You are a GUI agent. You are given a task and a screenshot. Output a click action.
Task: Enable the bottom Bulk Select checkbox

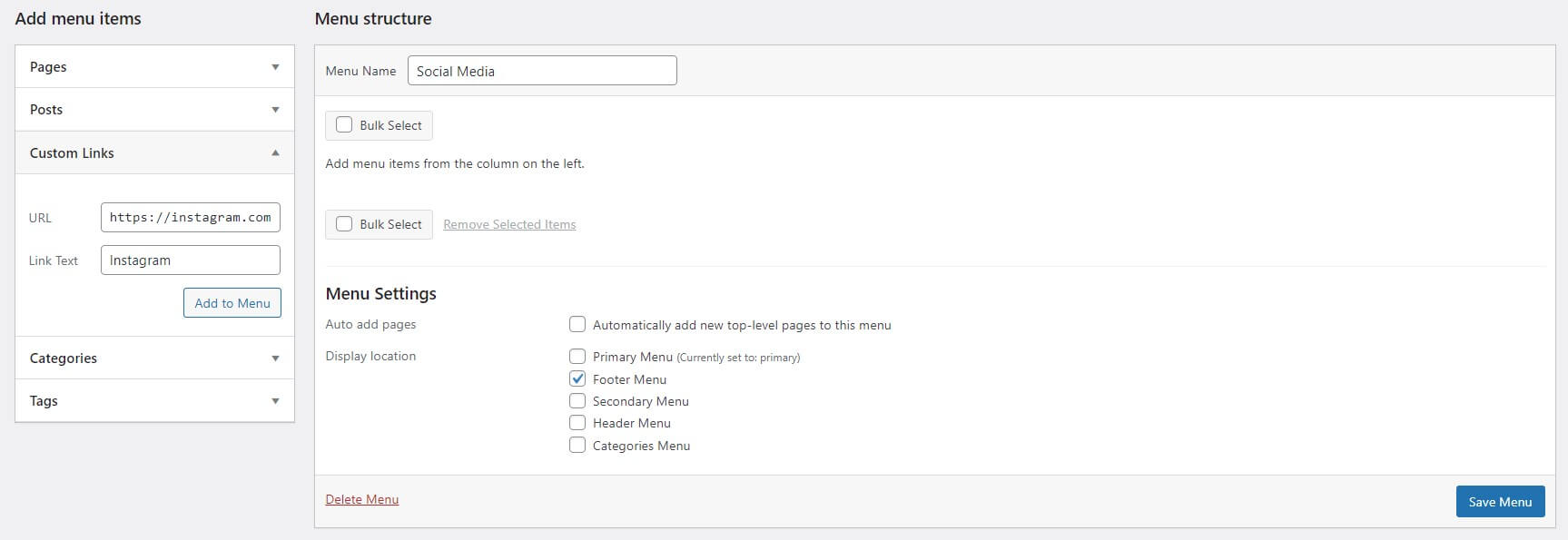click(344, 224)
